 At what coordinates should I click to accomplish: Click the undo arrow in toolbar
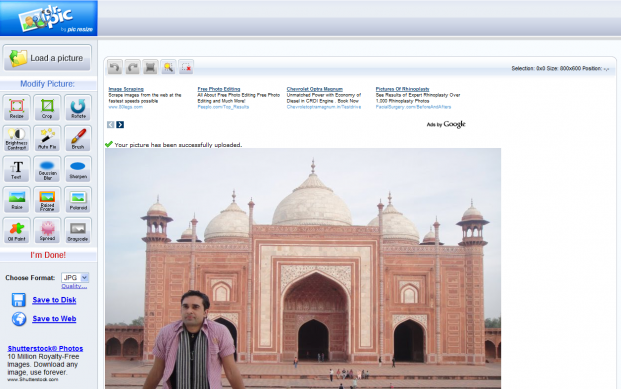[115, 67]
